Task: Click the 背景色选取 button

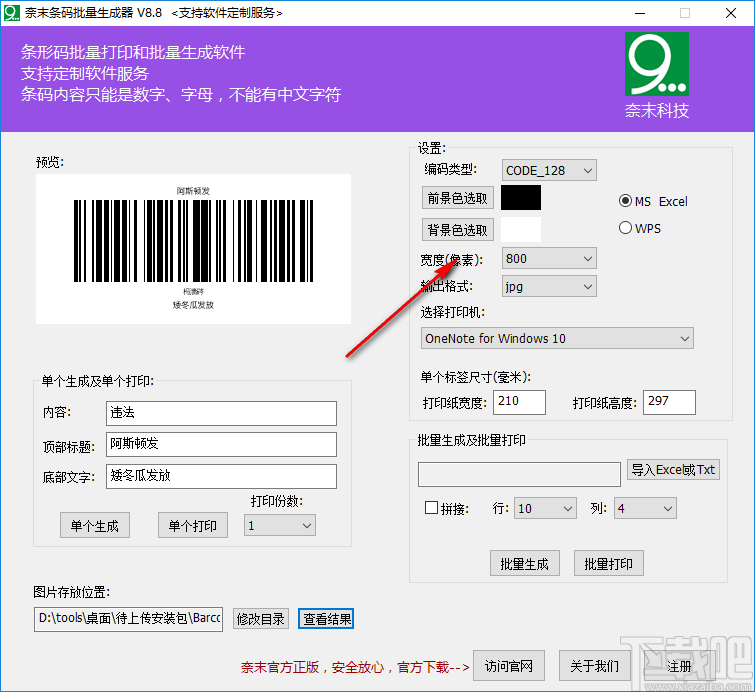Action: 458,230
